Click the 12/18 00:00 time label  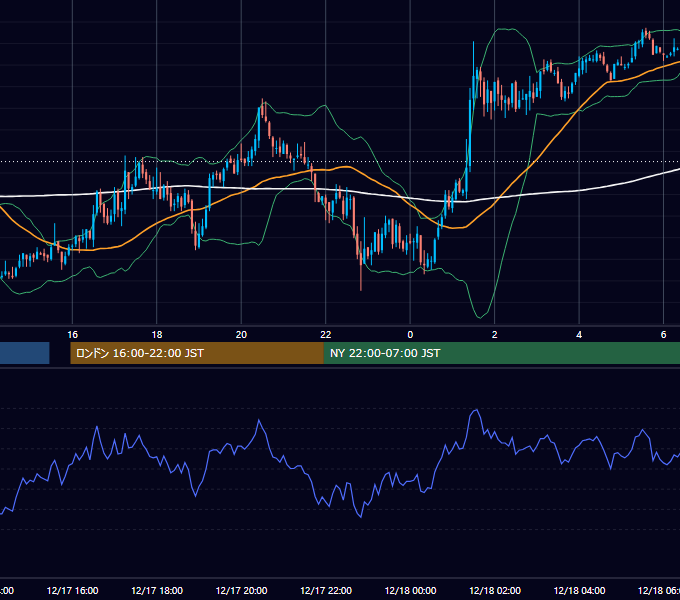pos(410,590)
